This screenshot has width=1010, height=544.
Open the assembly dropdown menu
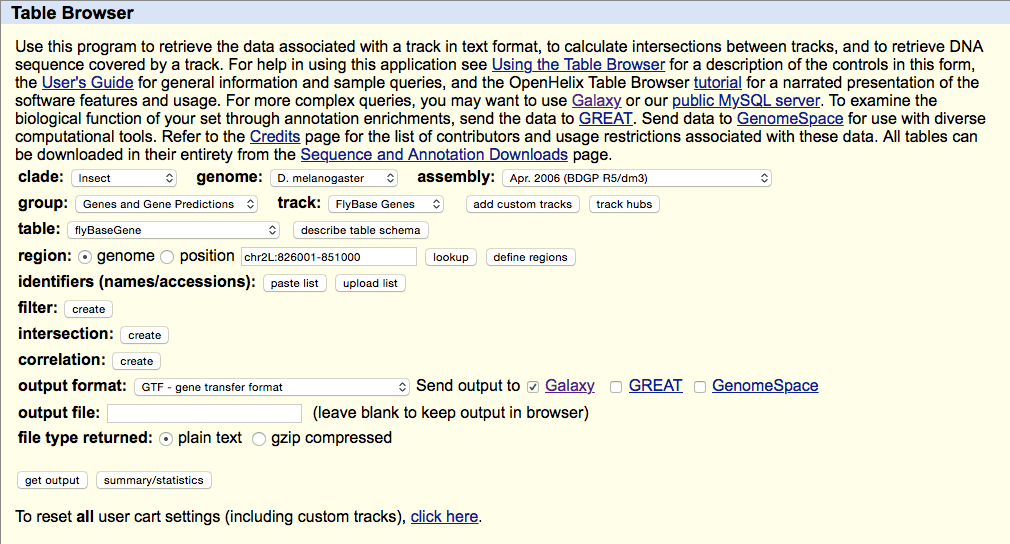(x=637, y=178)
